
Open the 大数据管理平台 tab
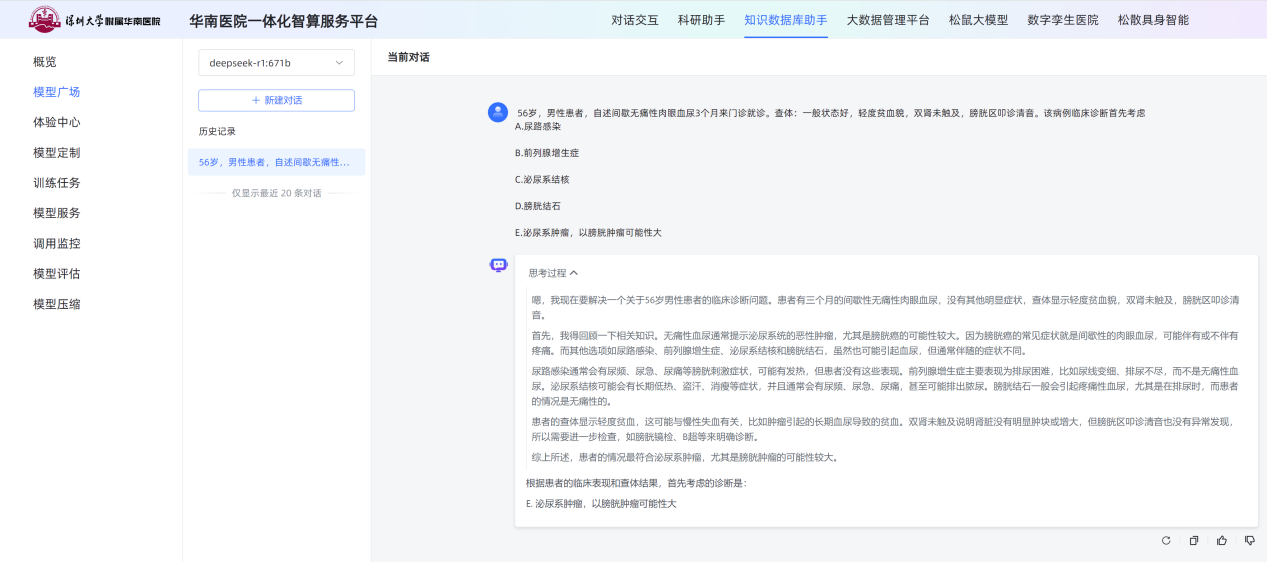coord(887,20)
